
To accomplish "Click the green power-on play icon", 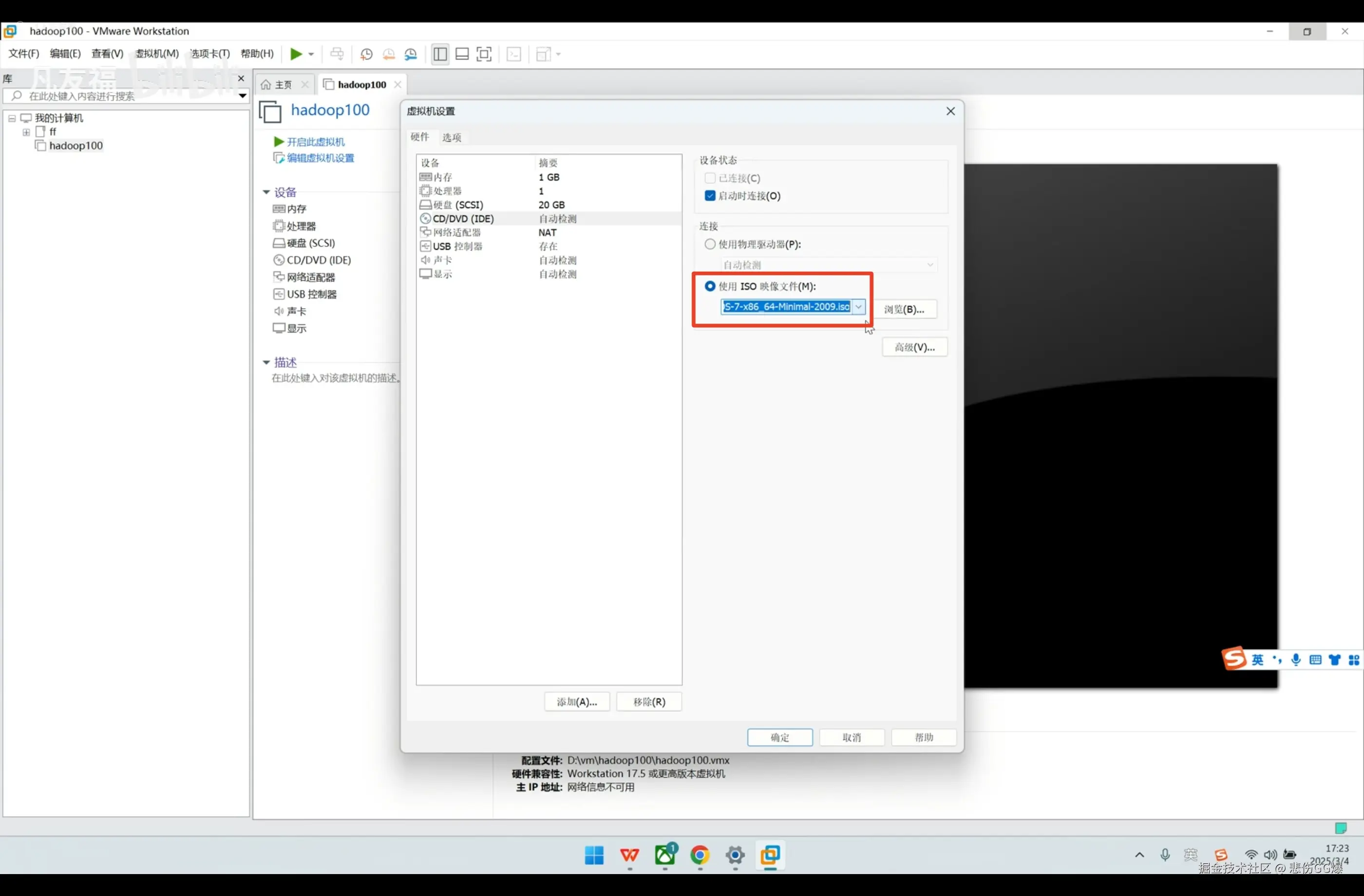I will click(296, 54).
